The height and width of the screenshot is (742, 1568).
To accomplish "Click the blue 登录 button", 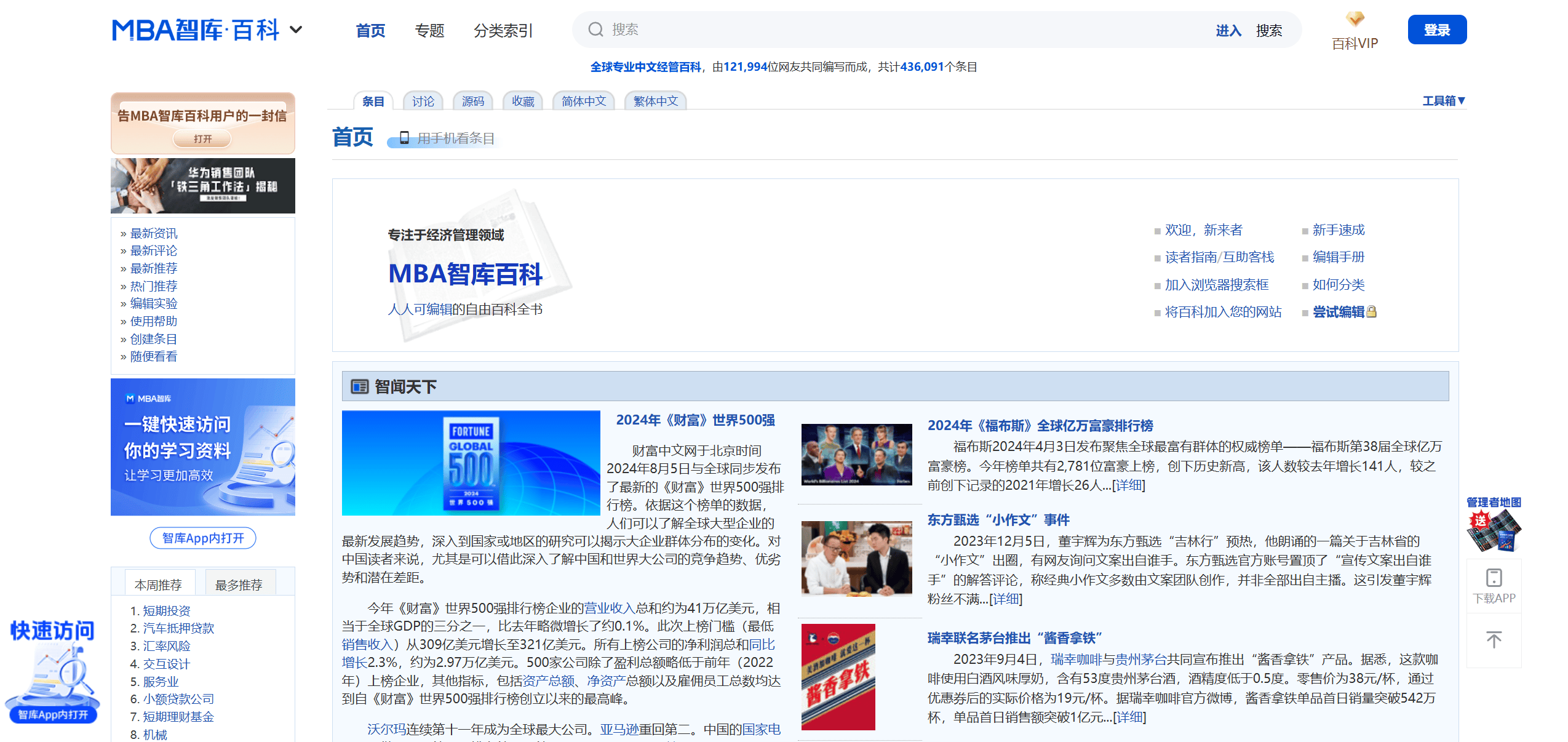I will pos(1436,30).
